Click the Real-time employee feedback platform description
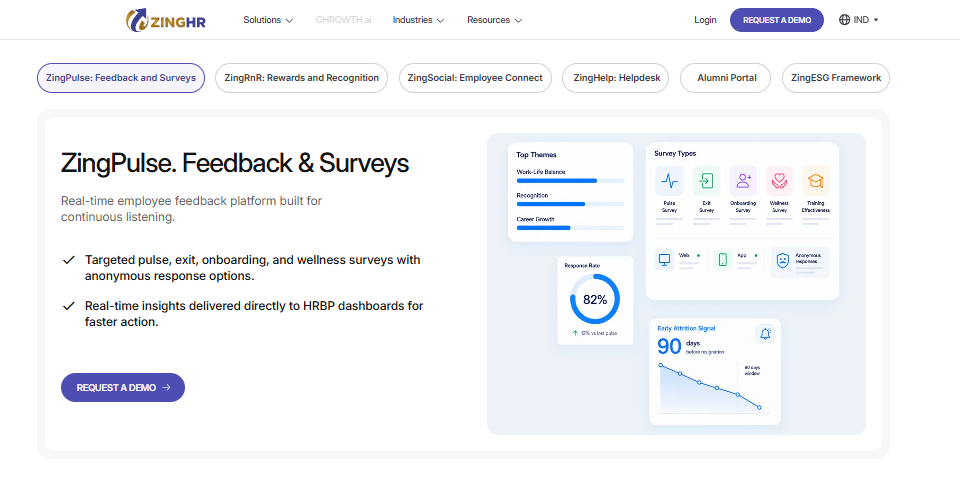This screenshot has width=960, height=492. pyautogui.click(x=192, y=209)
